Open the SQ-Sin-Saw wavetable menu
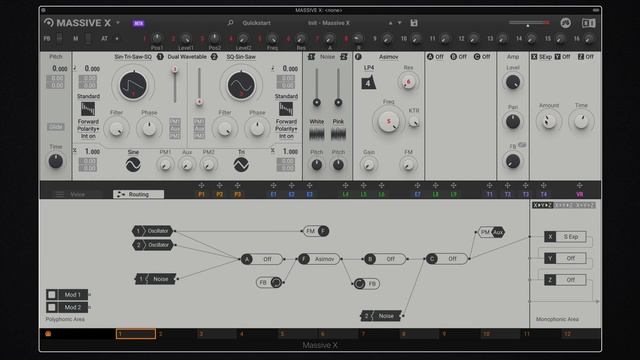The image size is (640, 360). pyautogui.click(x=241, y=57)
